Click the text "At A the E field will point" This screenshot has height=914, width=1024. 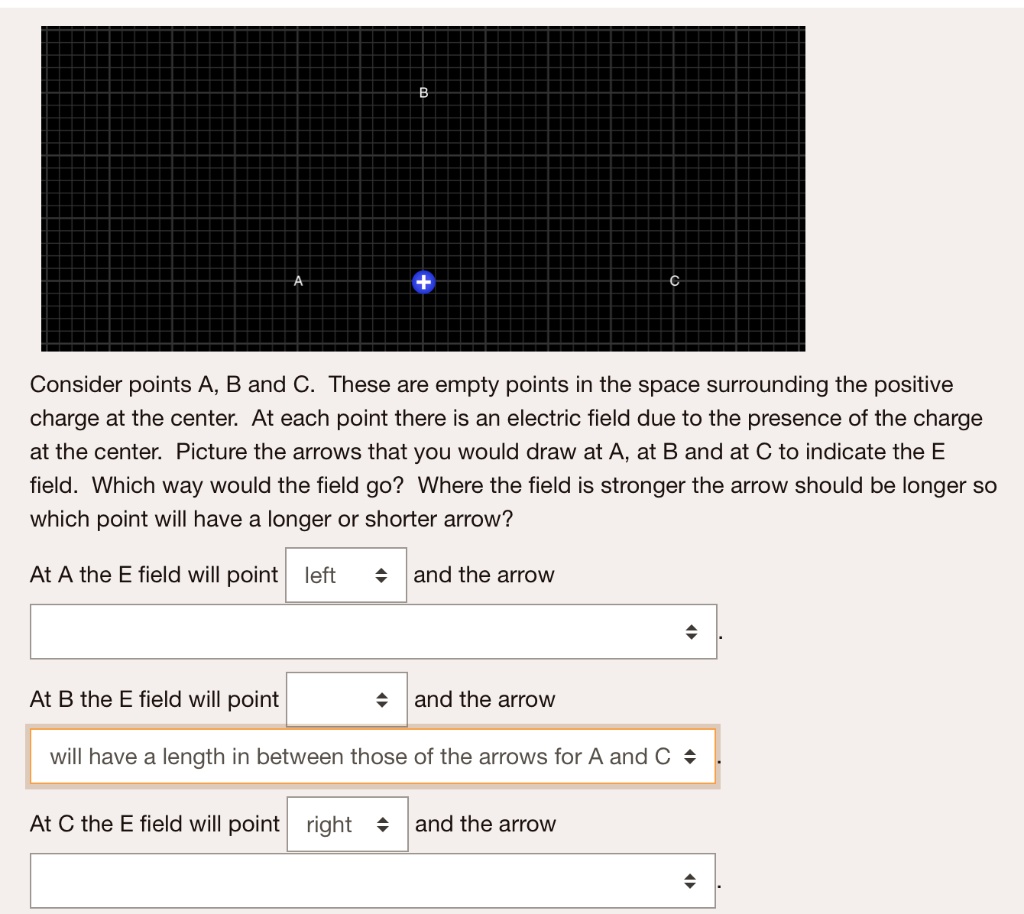coord(153,575)
